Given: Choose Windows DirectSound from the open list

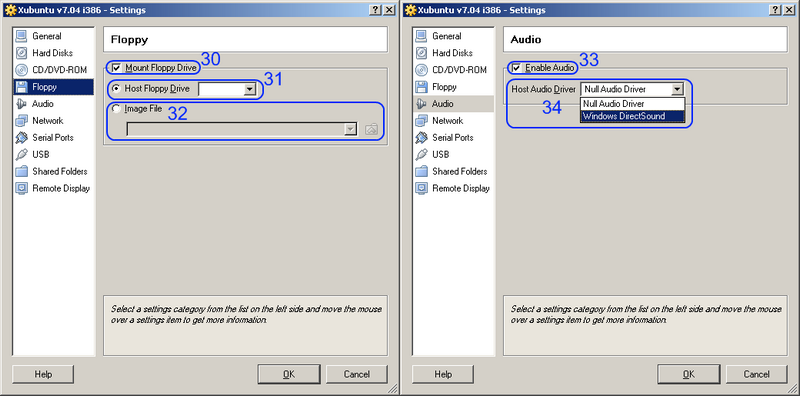Looking at the screenshot, I should point(632,116).
